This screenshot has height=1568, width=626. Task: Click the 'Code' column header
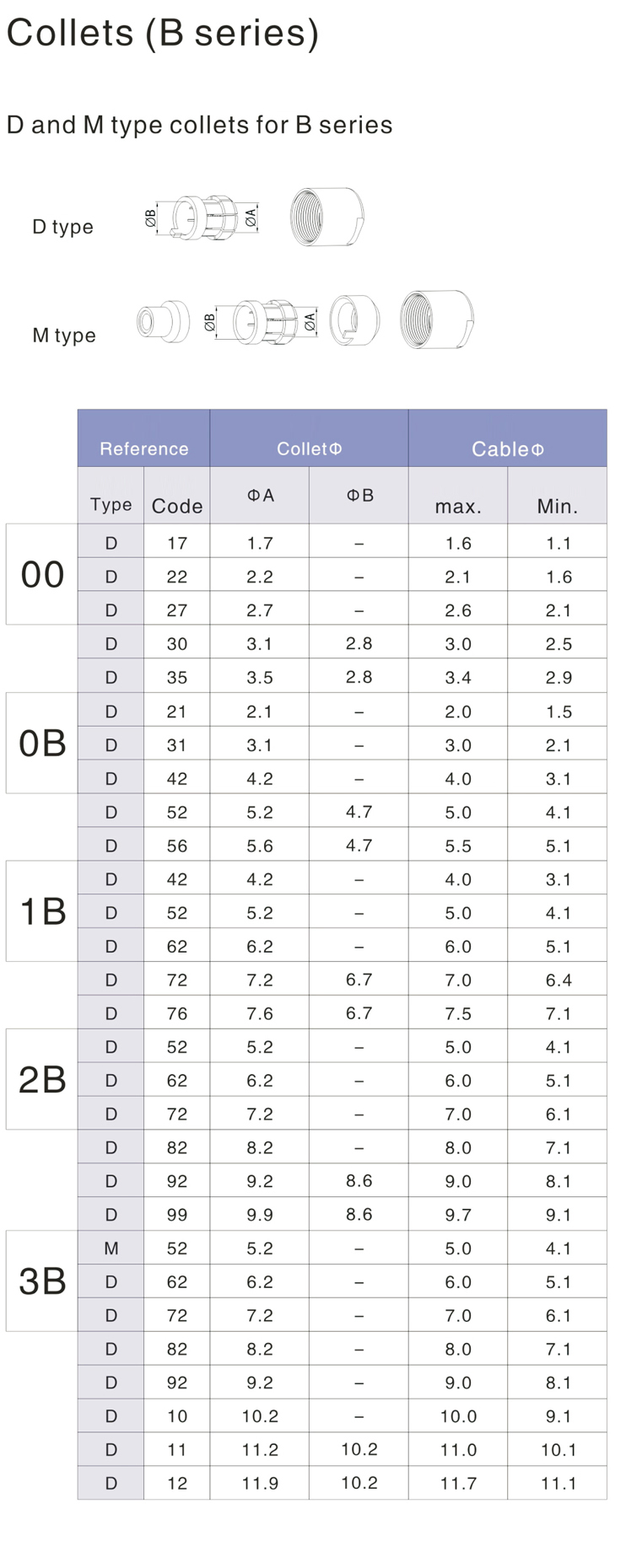177,506
